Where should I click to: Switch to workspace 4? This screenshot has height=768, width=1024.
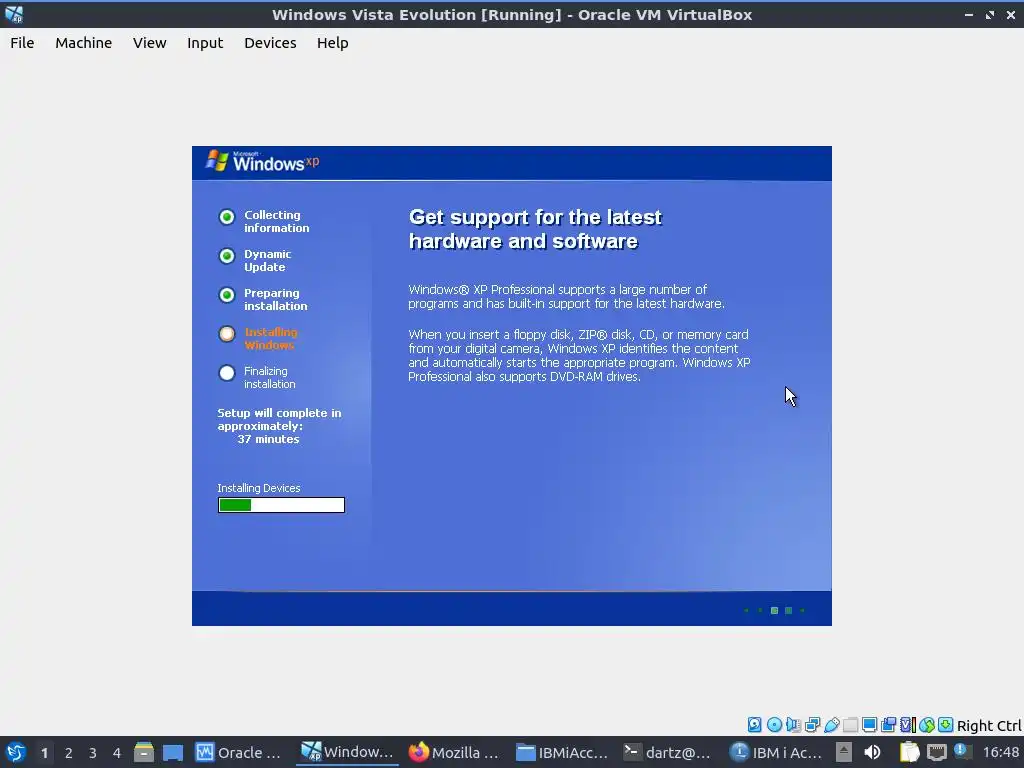coord(117,753)
